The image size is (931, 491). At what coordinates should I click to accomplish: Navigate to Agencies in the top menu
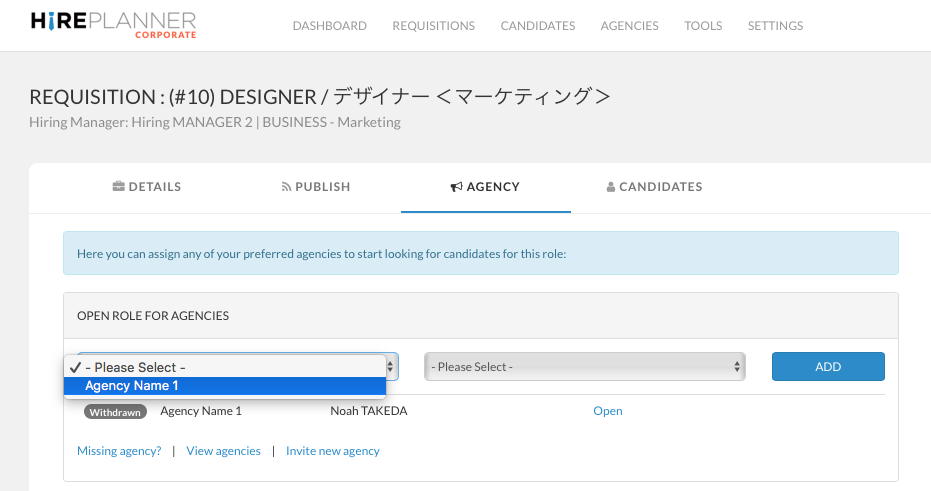point(629,26)
